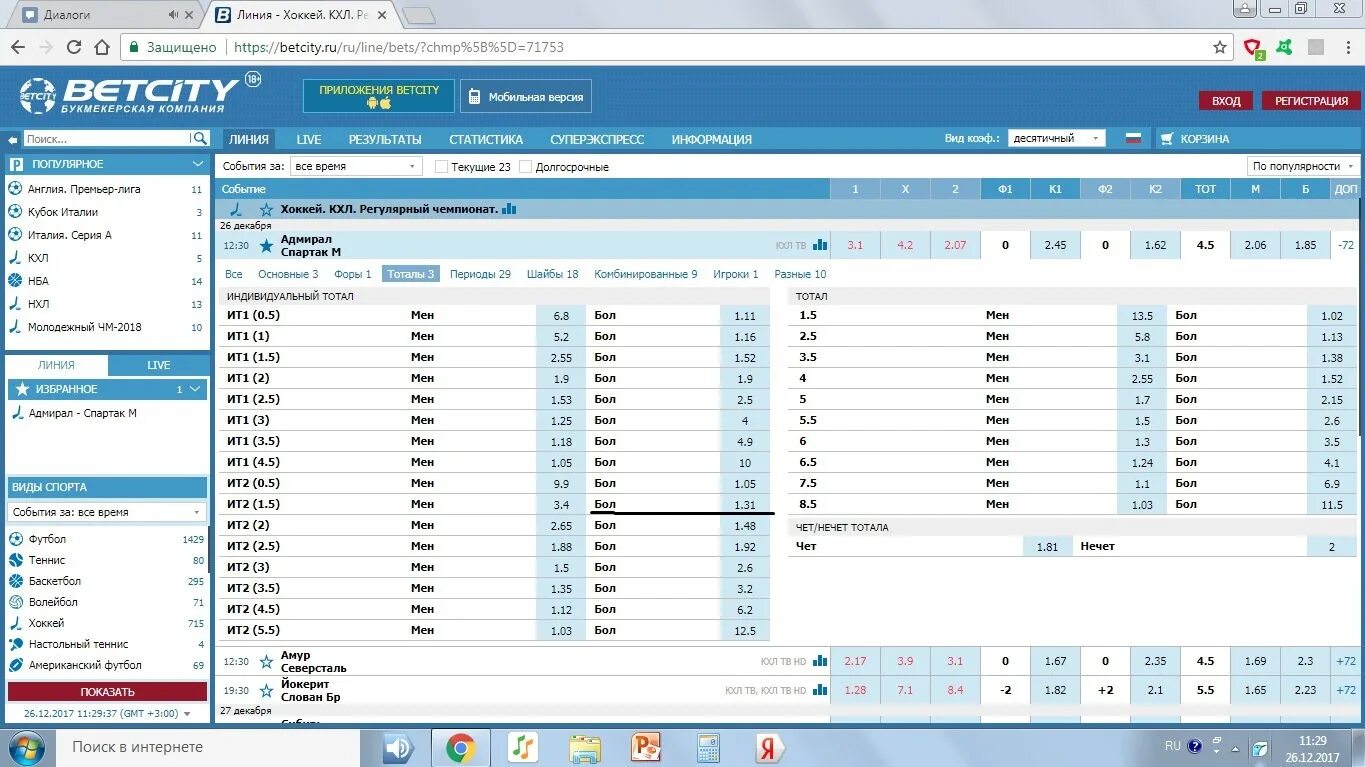Switch sidebar to the LIVE tab
Viewport: 1365px width, 767px height.
click(x=158, y=365)
